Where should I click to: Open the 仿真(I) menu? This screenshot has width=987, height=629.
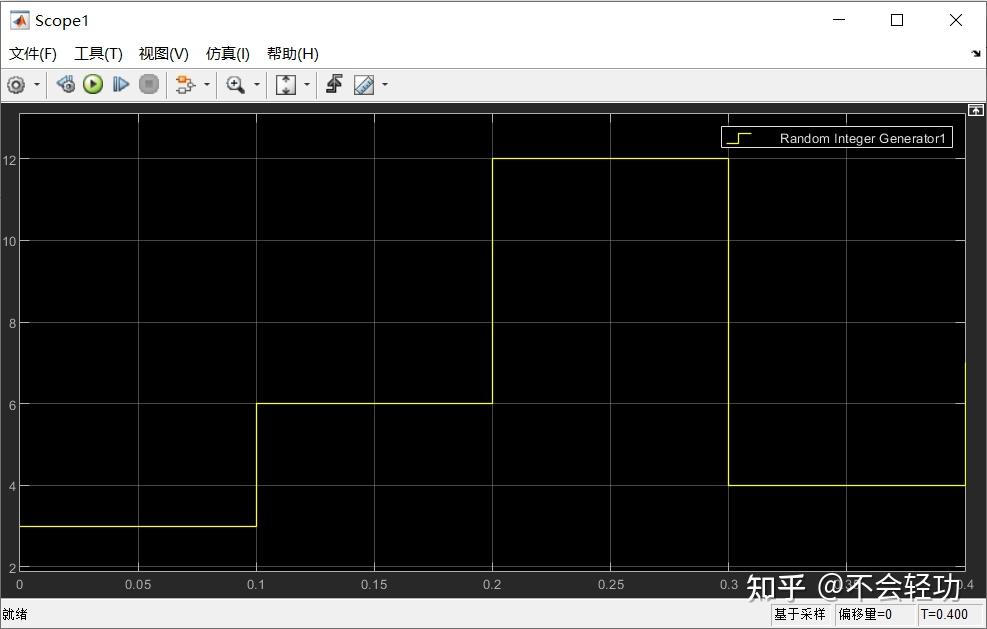[228, 54]
